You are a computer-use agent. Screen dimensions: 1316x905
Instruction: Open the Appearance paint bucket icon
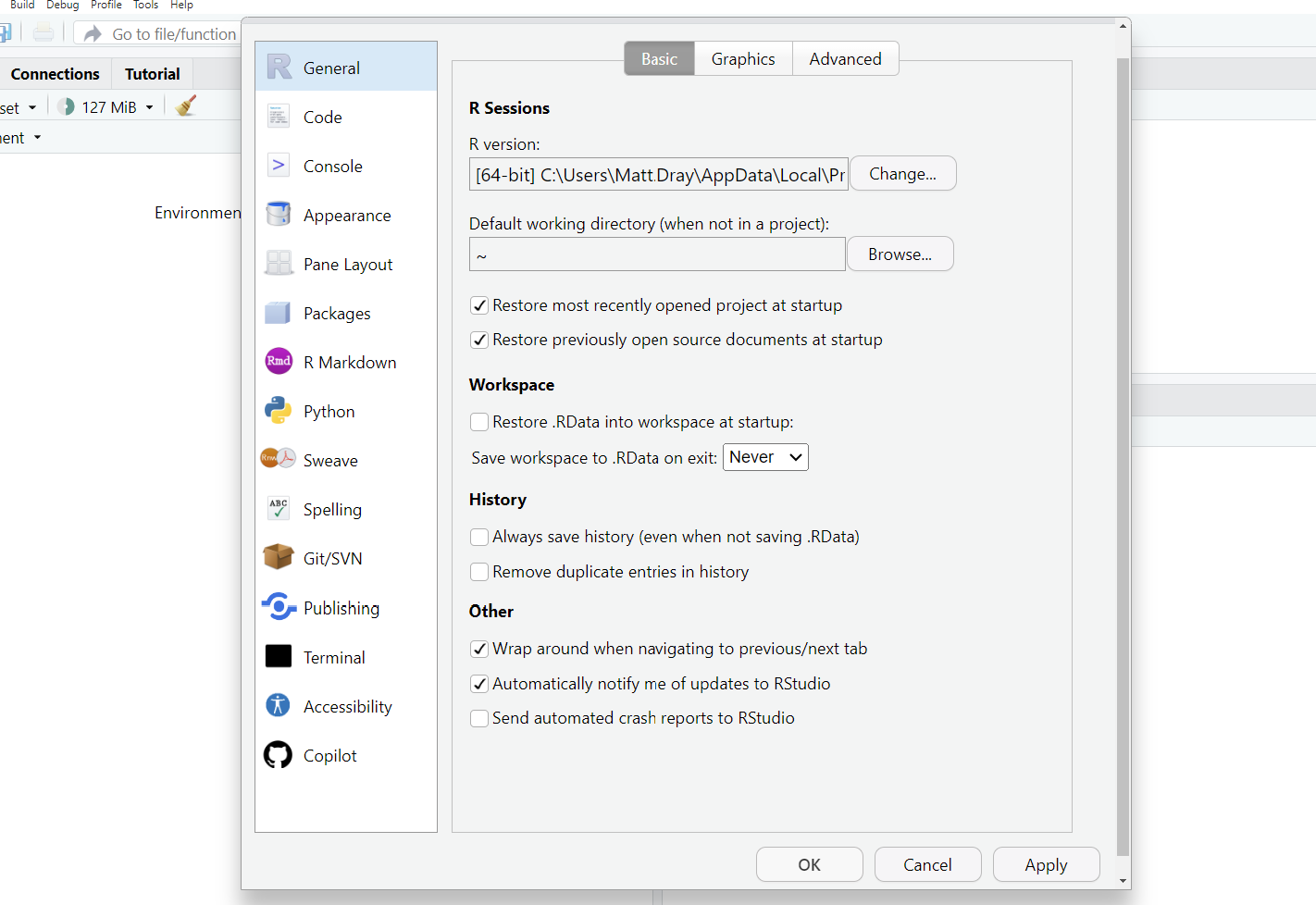(278, 215)
